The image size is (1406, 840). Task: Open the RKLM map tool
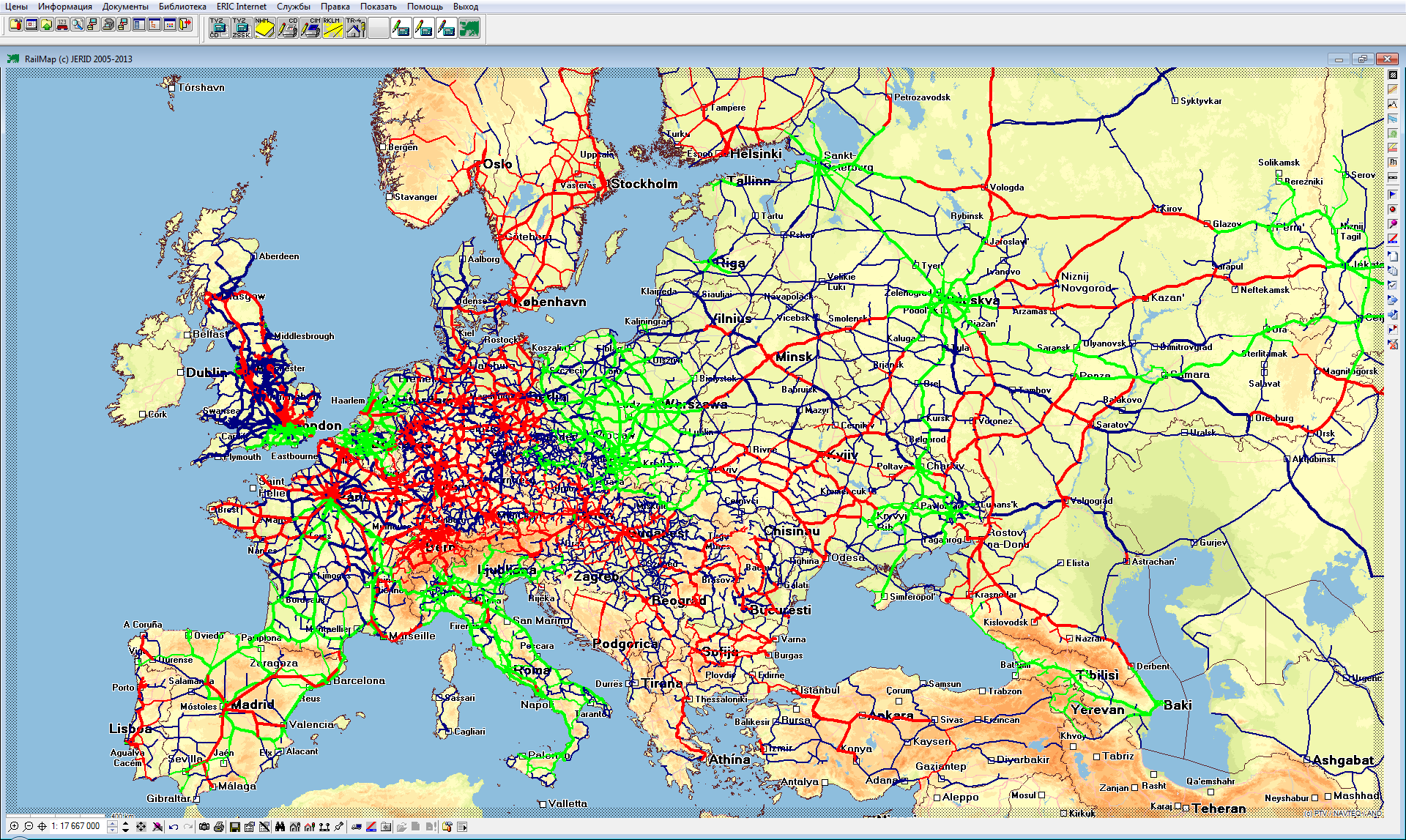click(x=332, y=28)
